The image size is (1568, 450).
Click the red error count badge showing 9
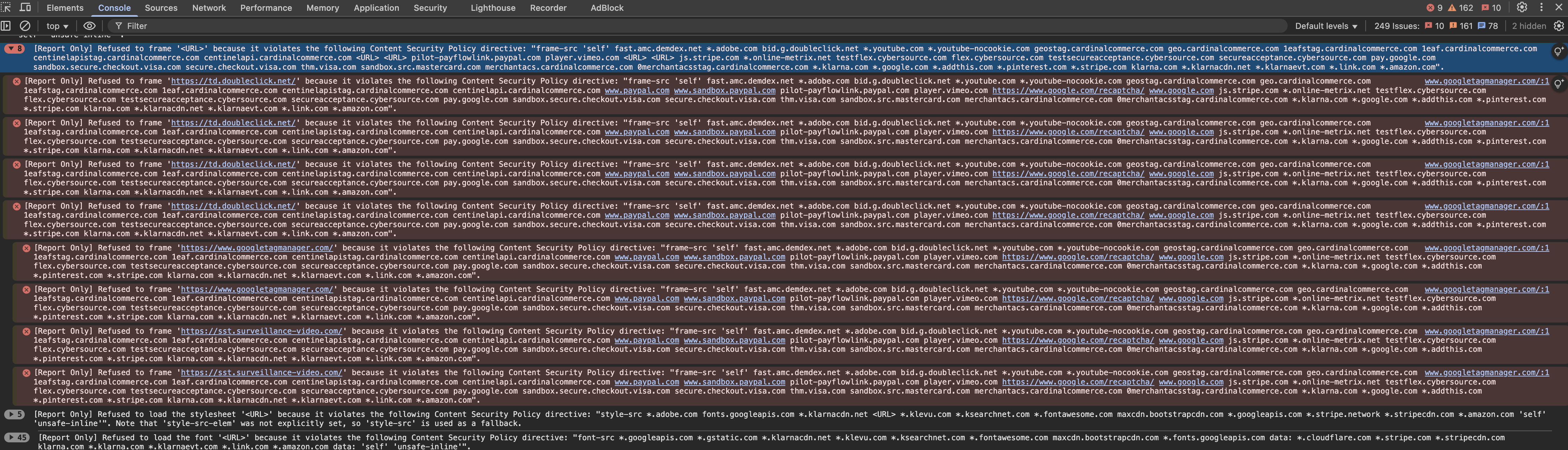[x=1435, y=8]
